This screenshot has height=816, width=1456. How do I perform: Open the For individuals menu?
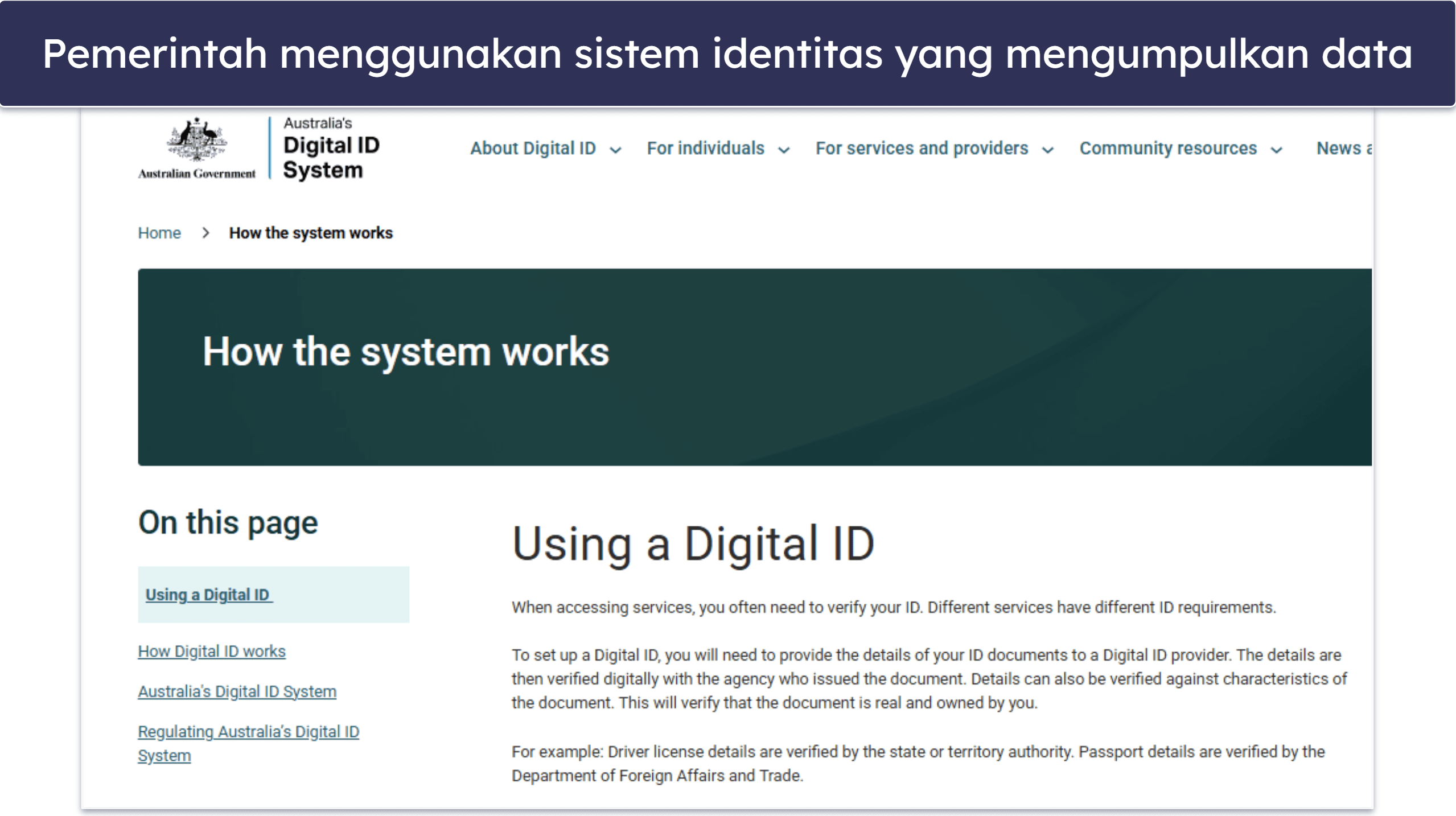tap(705, 149)
